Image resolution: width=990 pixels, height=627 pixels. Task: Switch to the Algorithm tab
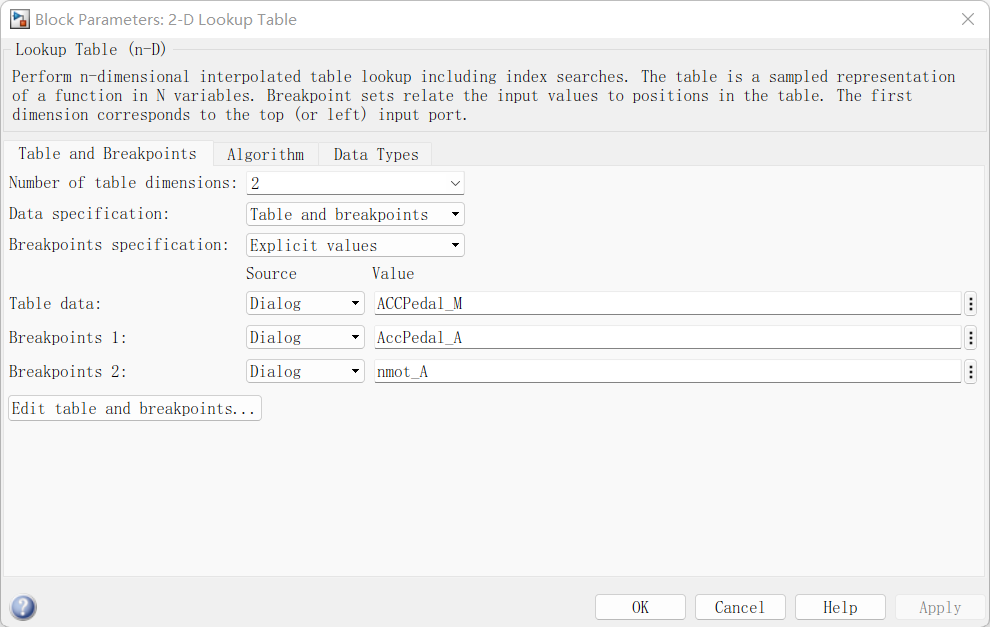[x=265, y=154]
